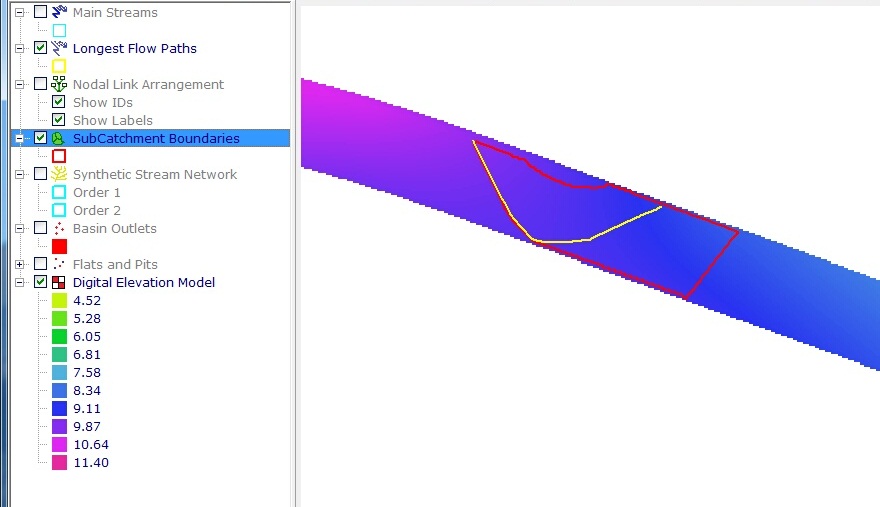Screen dimensions: 880x507
Task: Click the Flats and Pits icon
Action: (59, 264)
